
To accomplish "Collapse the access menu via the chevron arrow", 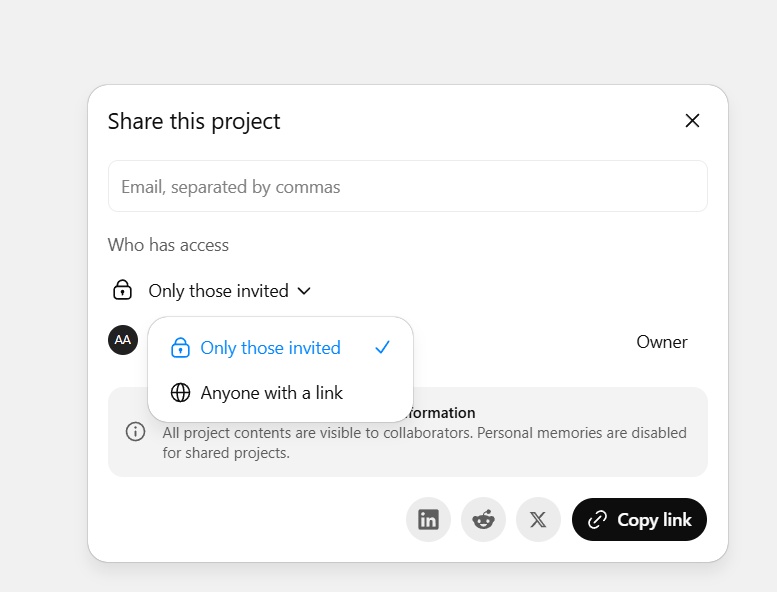I will tap(305, 291).
